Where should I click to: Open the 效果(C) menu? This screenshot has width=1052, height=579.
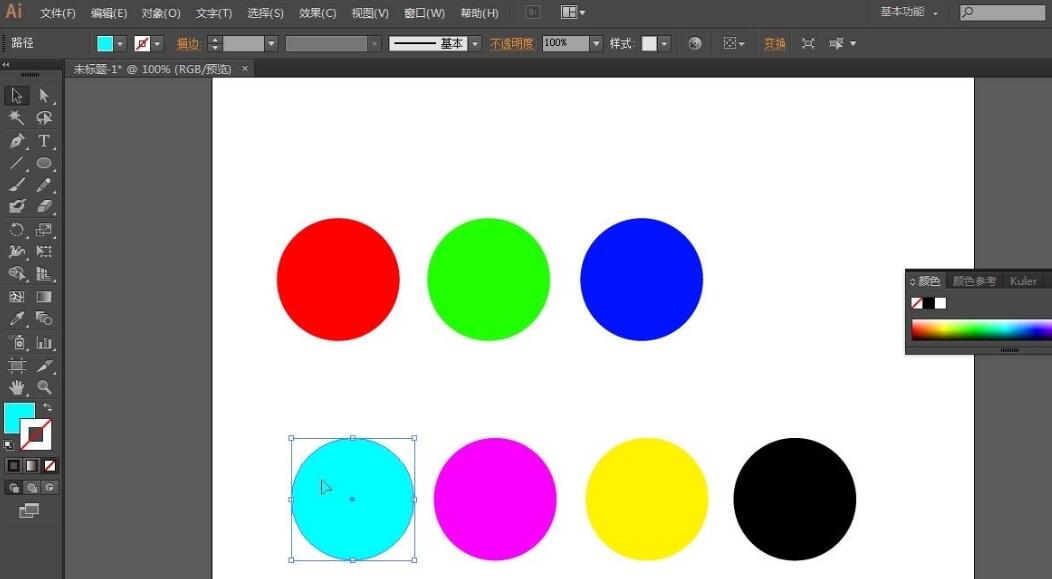pyautogui.click(x=317, y=13)
